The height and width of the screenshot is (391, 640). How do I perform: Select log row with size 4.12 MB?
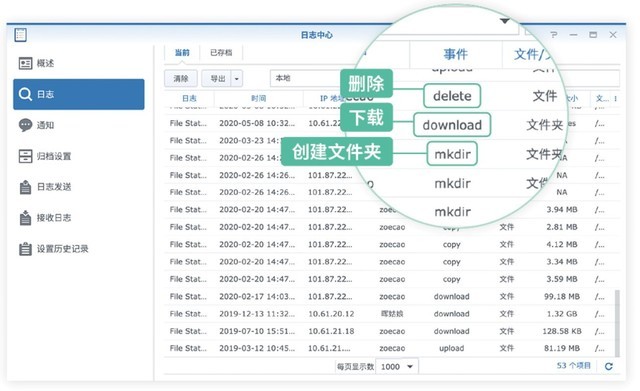tap(391, 244)
